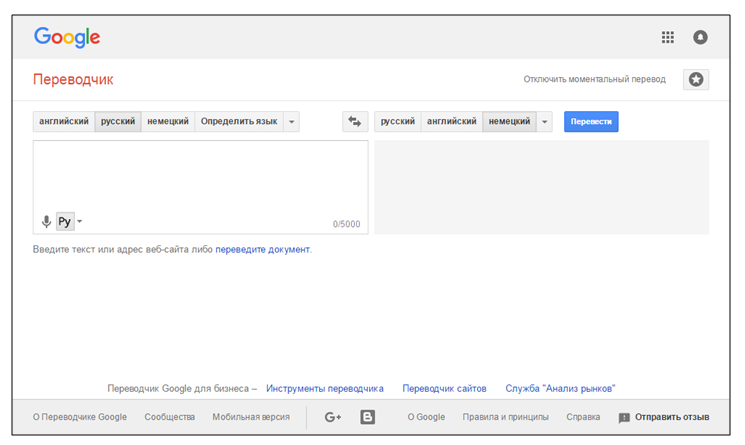Open Мобильная версия footer link
This screenshot has height=445, width=745.
point(251,417)
